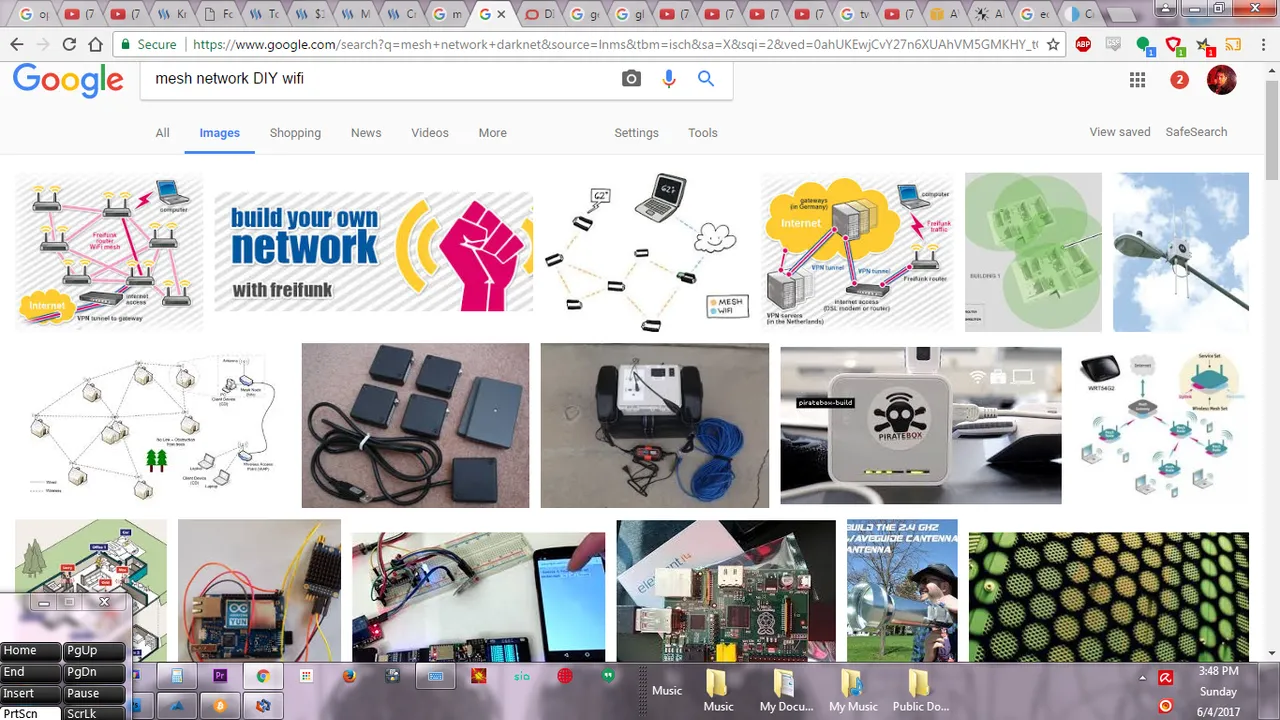Open the Hangouts icon in the taskbar
The image size is (1280, 720).
pos(608,677)
